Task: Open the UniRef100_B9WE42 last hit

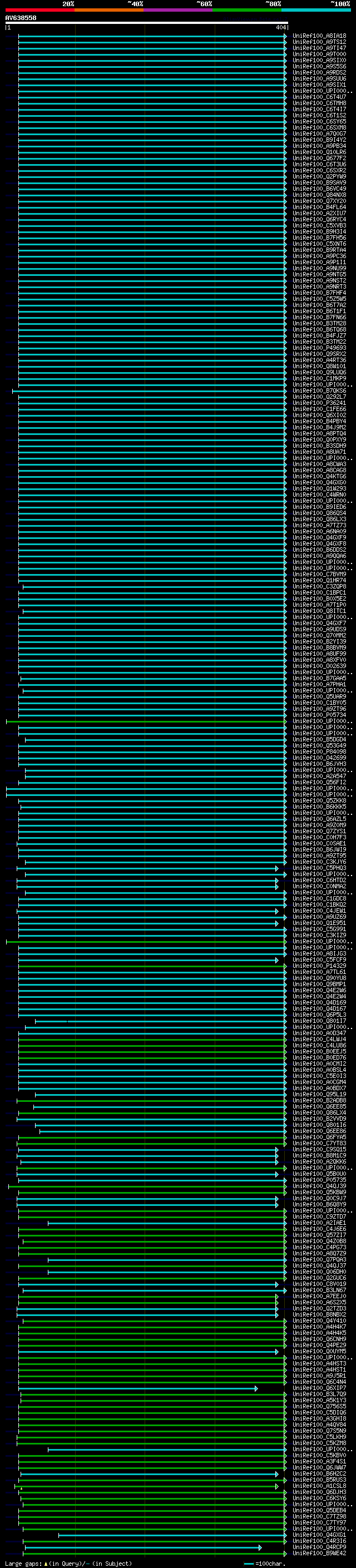Action: click(x=319, y=1554)
